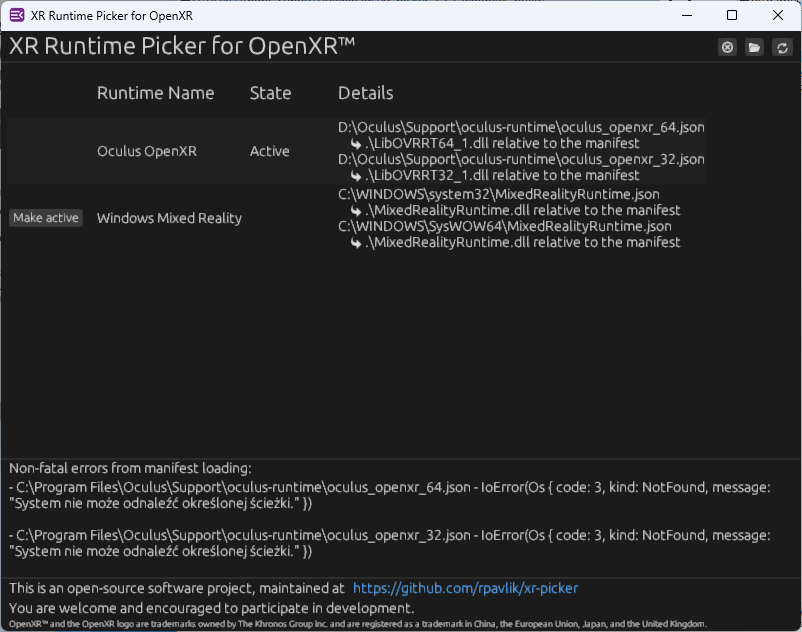Image resolution: width=802 pixels, height=632 pixels.
Task: Click the Program Files oculus_openxr_32.json error
Action: click(390, 543)
